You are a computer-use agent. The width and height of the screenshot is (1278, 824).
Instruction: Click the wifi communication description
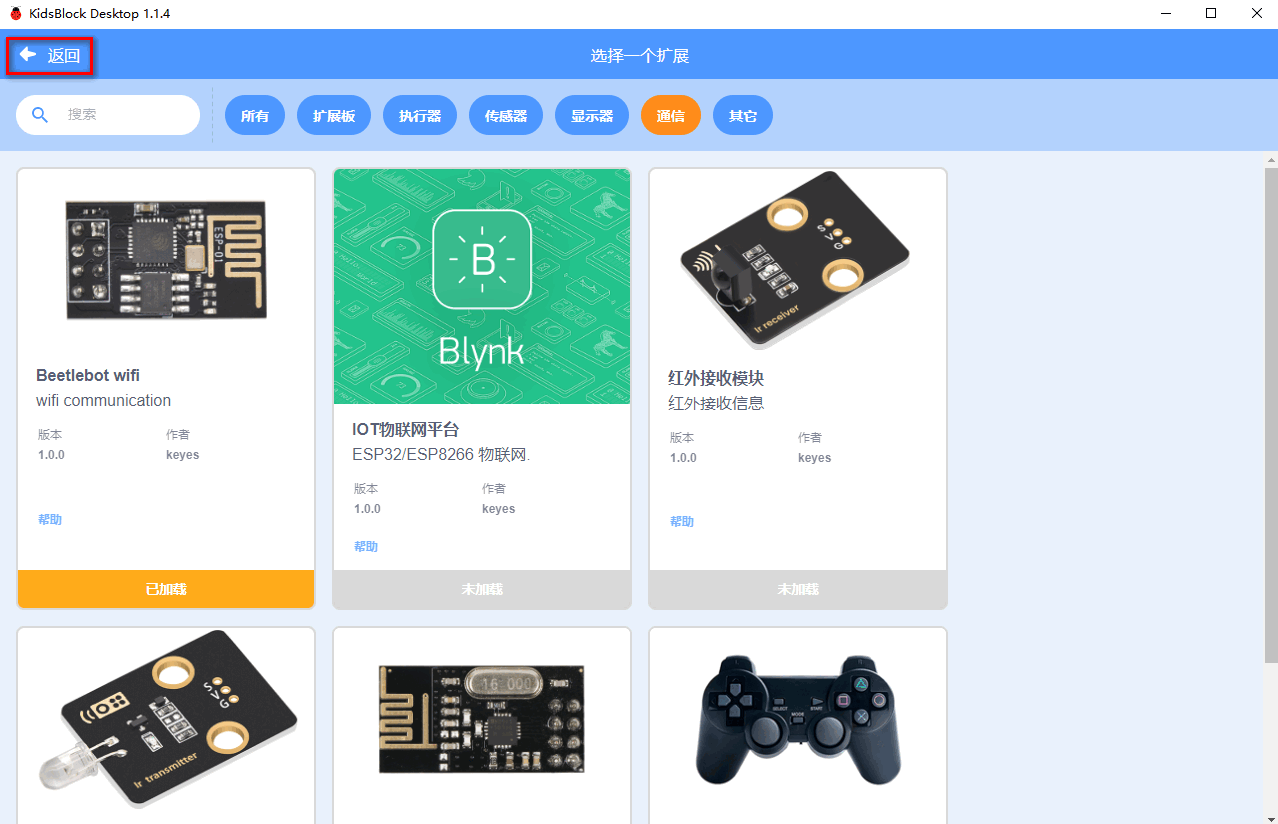click(x=103, y=401)
